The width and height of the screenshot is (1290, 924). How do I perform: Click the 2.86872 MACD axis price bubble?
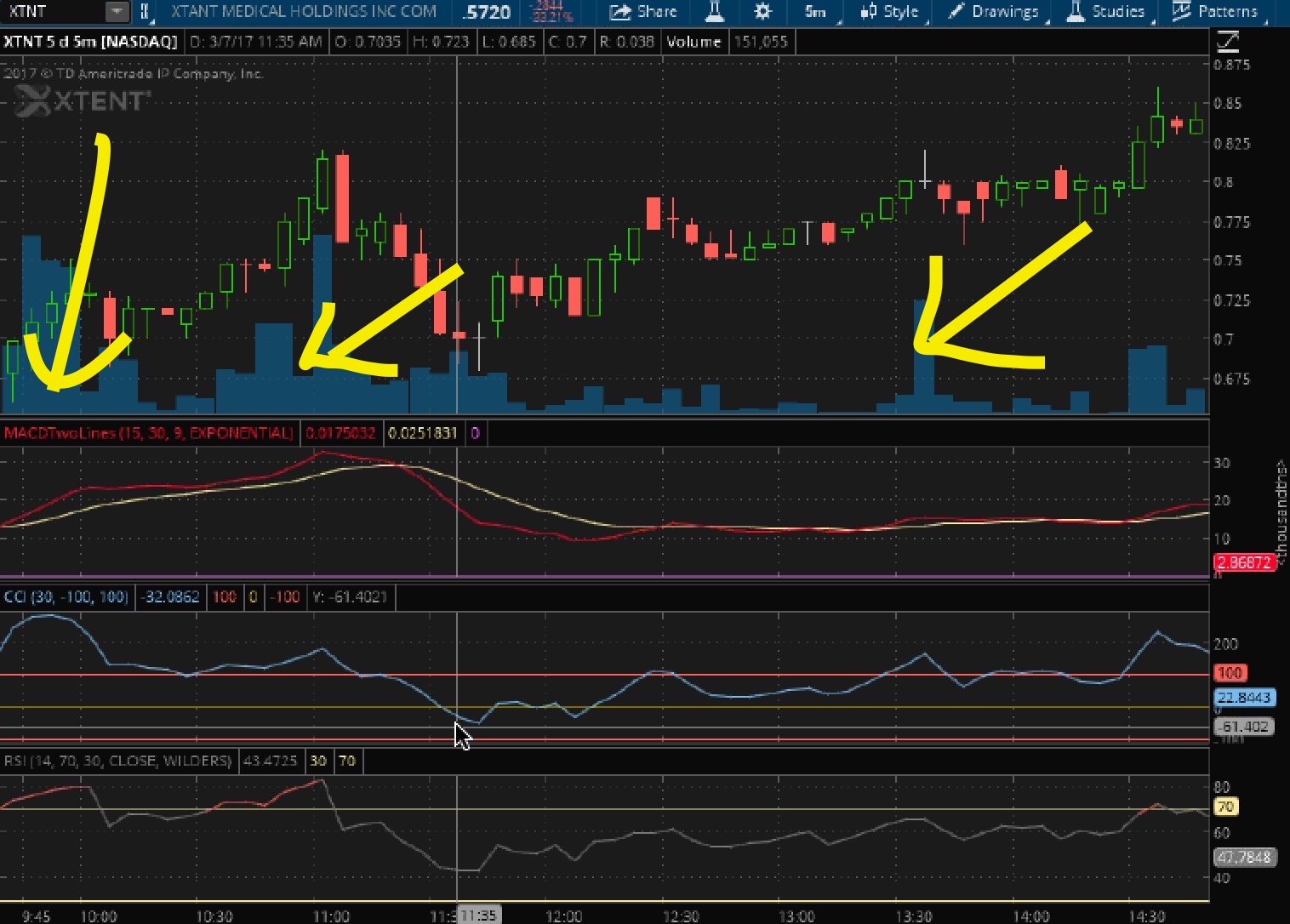pos(1244,562)
